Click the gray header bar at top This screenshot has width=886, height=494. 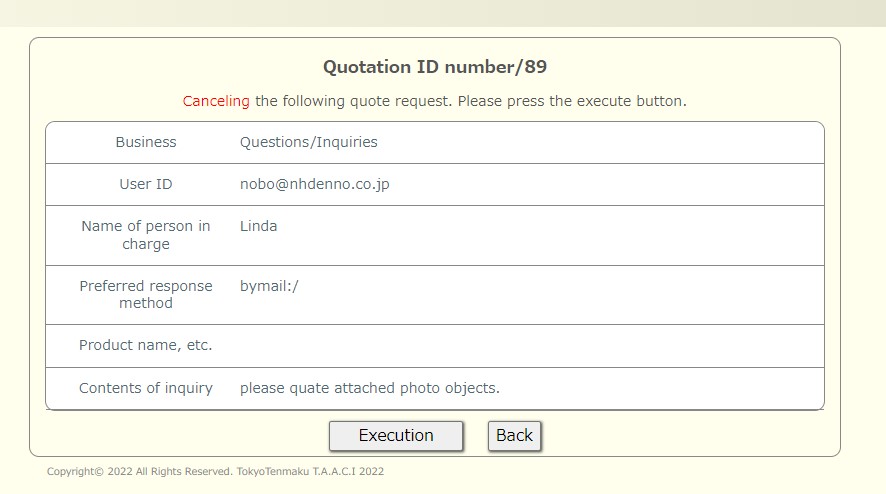pyautogui.click(x=443, y=13)
